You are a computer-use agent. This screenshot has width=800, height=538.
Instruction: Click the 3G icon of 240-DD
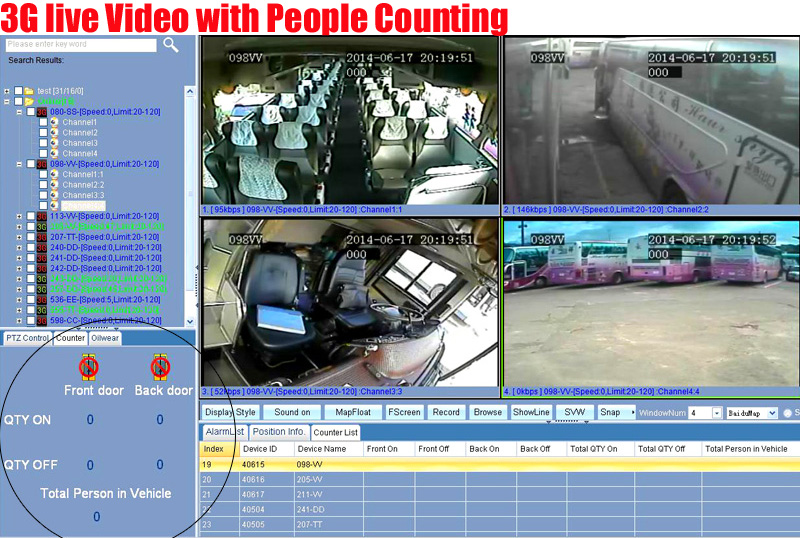(42, 248)
